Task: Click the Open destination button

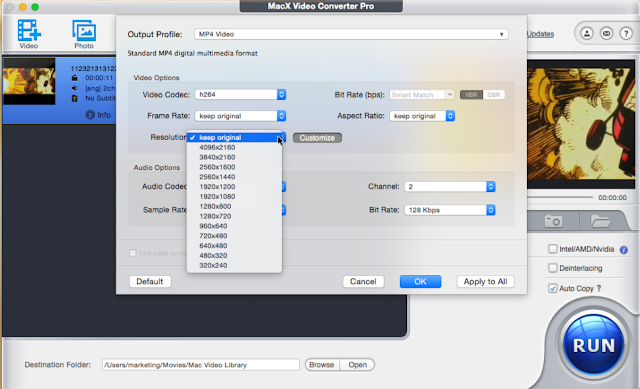Action: coord(357,365)
